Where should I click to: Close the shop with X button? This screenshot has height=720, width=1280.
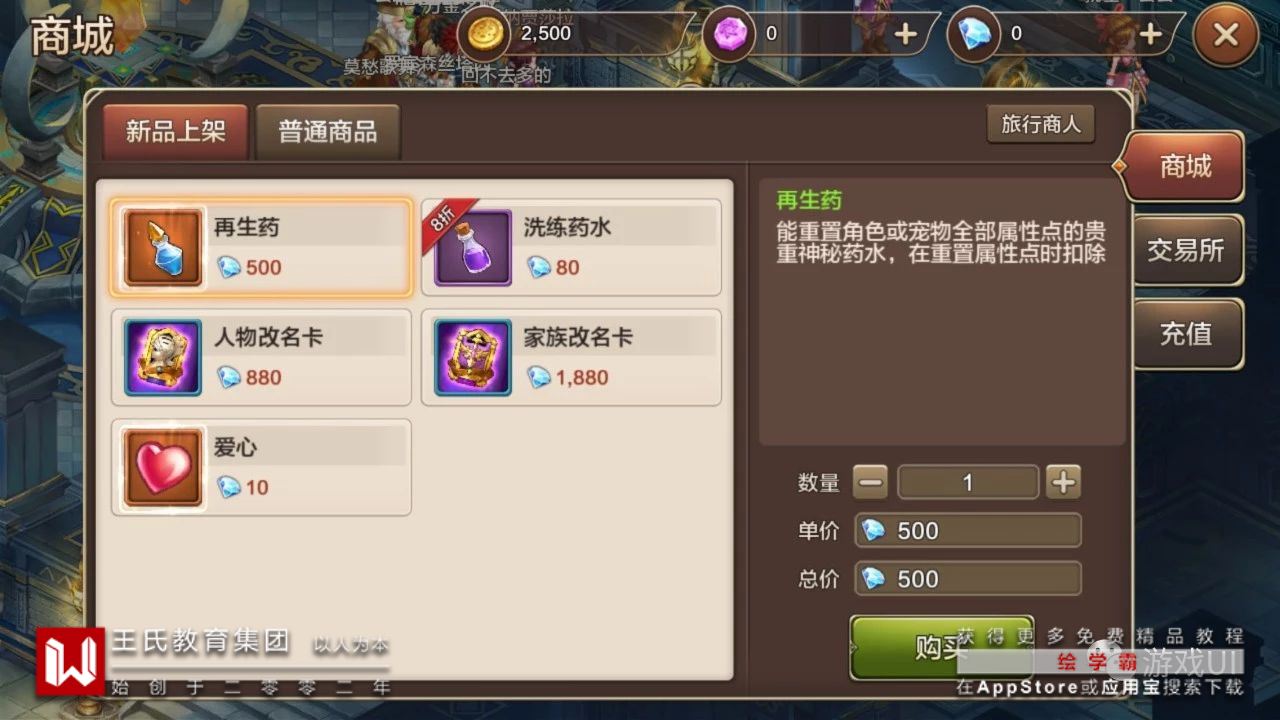click(x=1225, y=35)
